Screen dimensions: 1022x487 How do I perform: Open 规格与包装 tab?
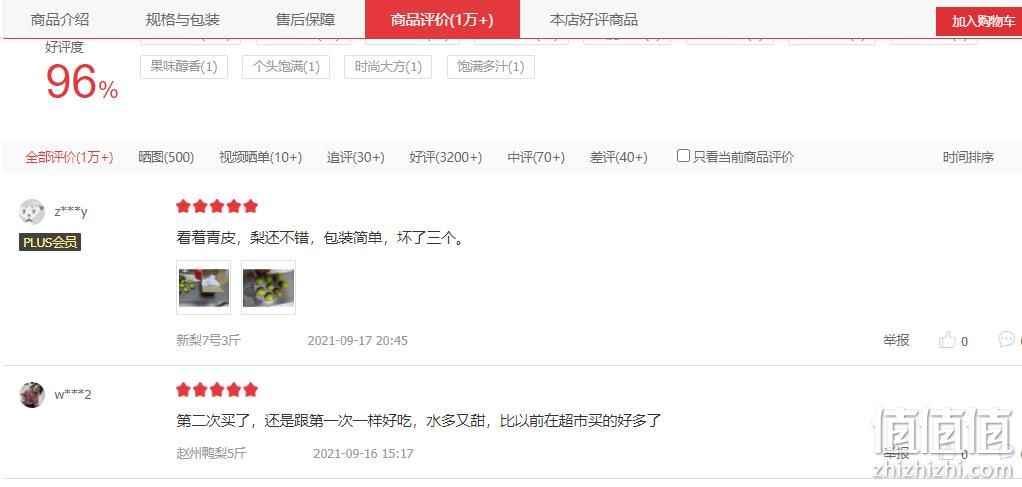[x=182, y=20]
